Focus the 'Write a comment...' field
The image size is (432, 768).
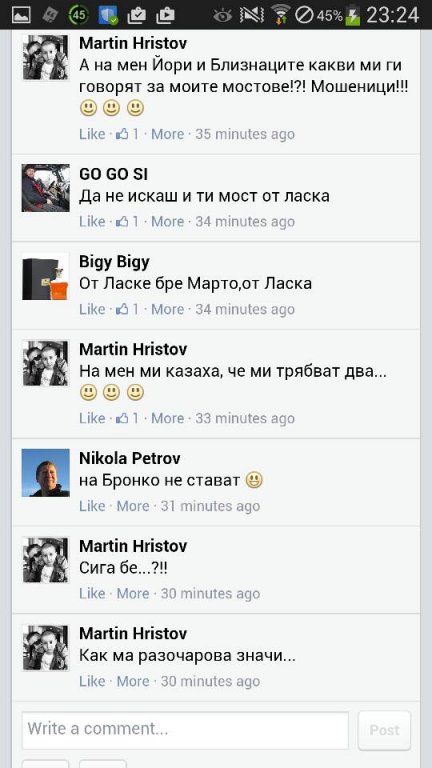[x=185, y=730]
